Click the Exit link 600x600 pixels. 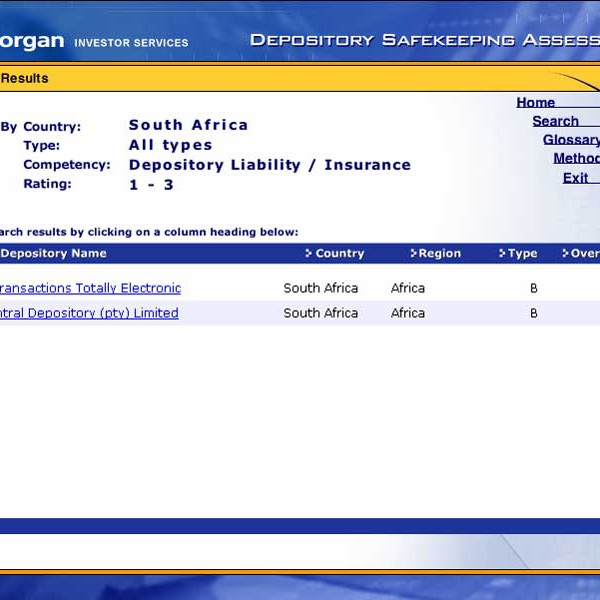coord(575,177)
